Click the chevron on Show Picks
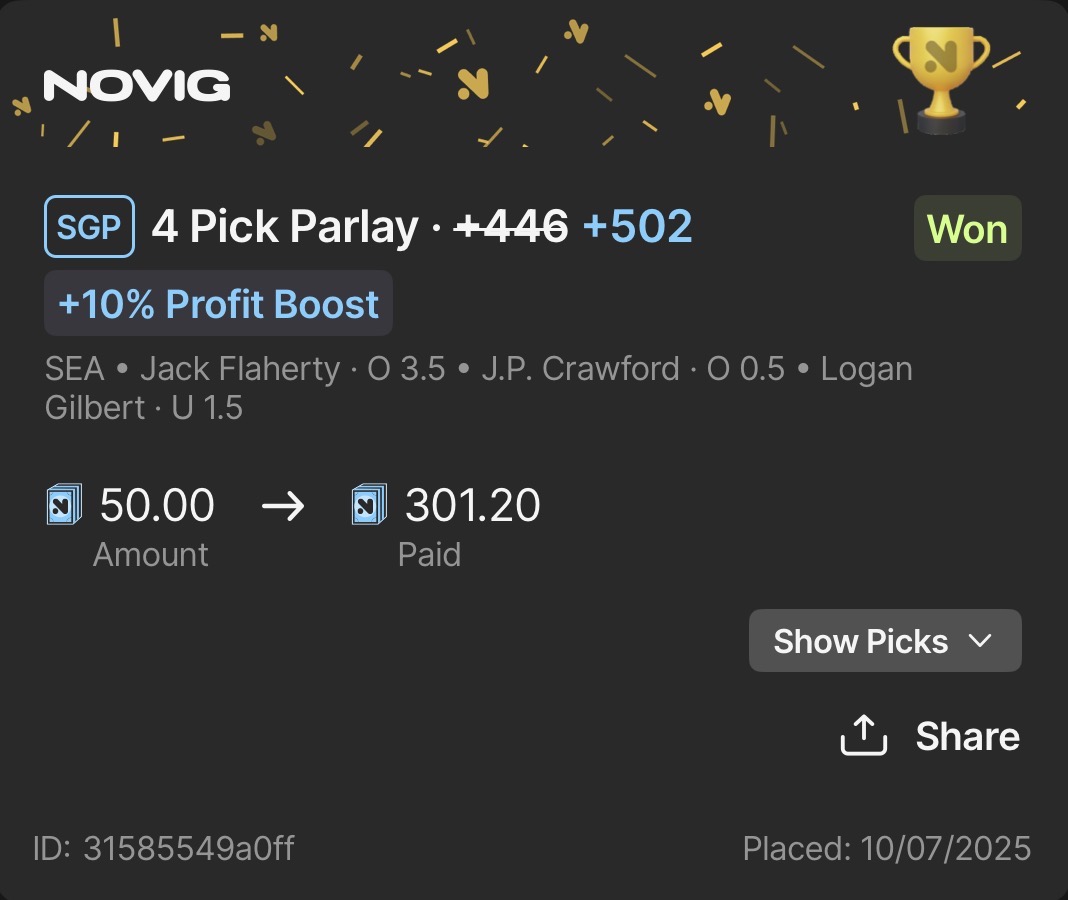The width and height of the screenshot is (1068, 900). (x=981, y=641)
